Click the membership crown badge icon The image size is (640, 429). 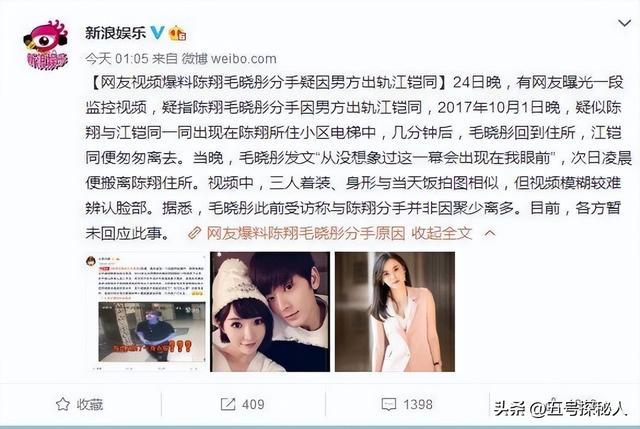click(178, 33)
